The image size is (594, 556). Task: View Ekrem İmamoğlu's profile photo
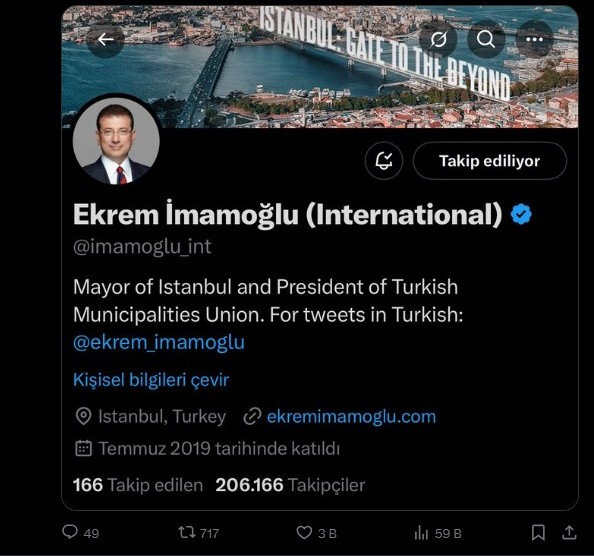(116, 141)
